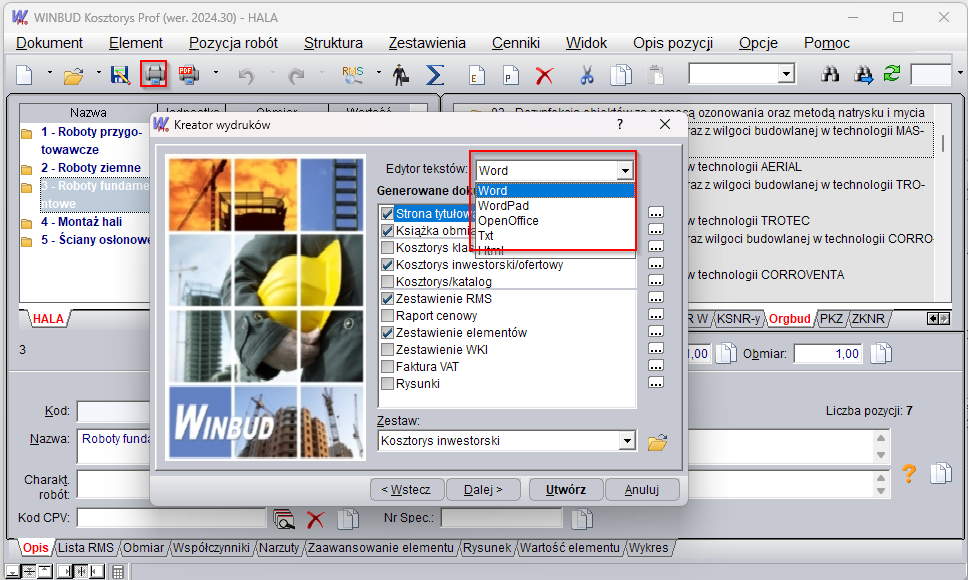Image resolution: width=968 pixels, height=580 pixels.
Task: Check the Faktura VAT checkbox
Action: coord(387,367)
